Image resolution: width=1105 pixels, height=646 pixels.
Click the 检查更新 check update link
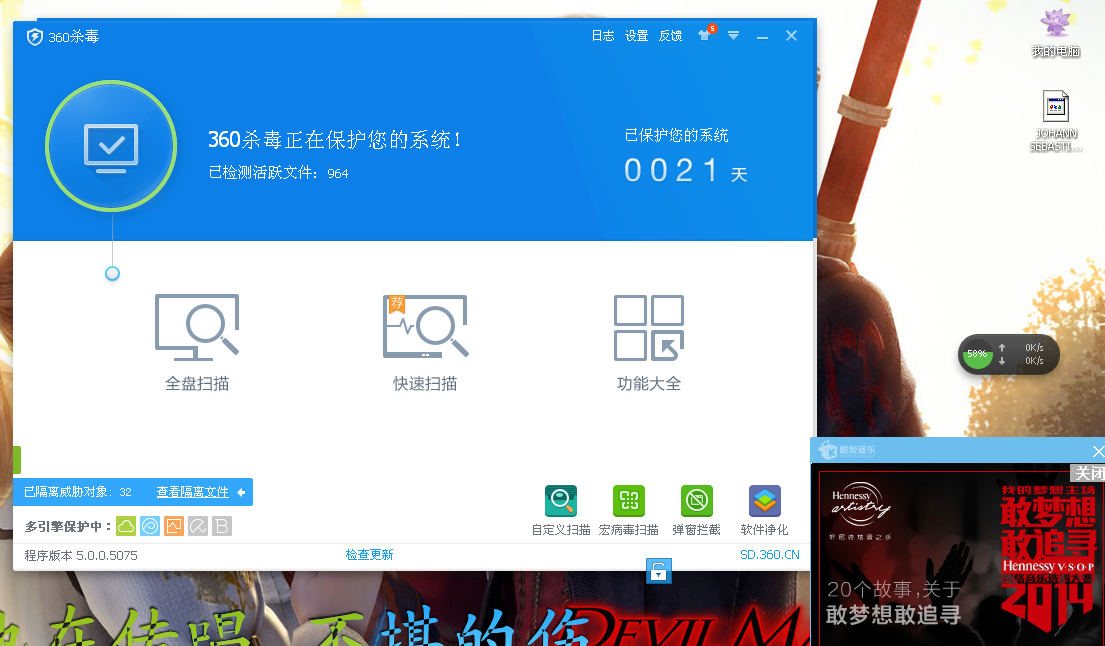coord(369,555)
